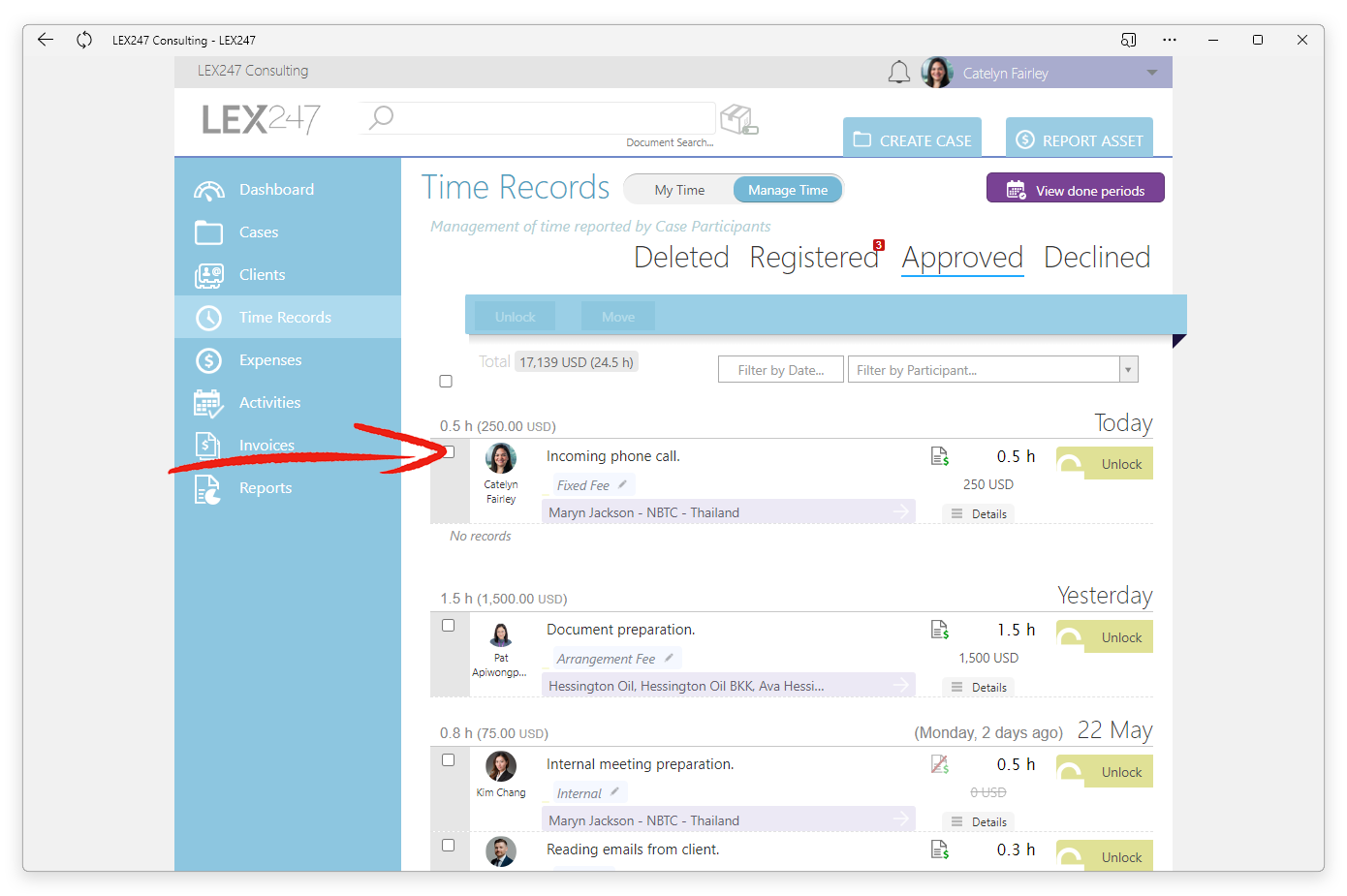Click the REPORT ASSET button
The width and height of the screenshot is (1347, 896).
1080,138
